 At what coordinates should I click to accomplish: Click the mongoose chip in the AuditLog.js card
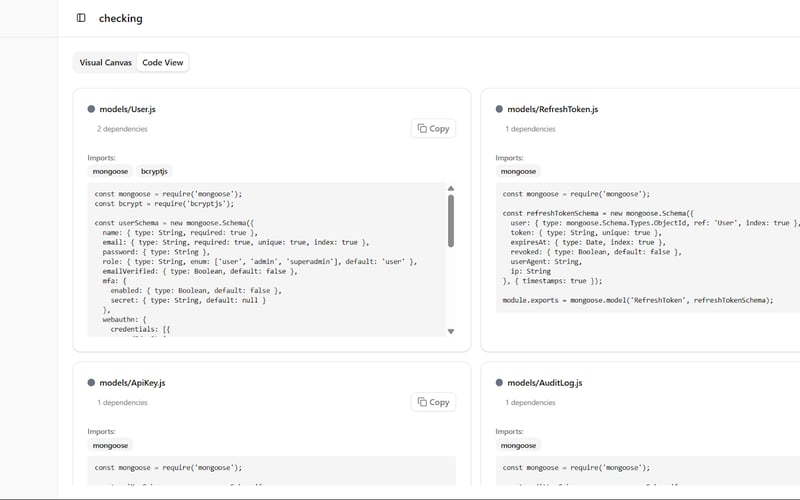(x=518, y=445)
